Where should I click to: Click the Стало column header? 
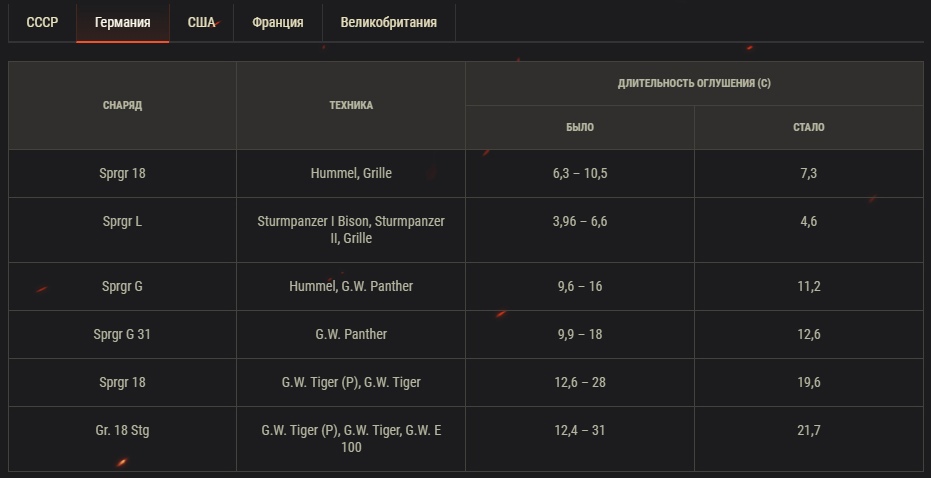point(809,128)
